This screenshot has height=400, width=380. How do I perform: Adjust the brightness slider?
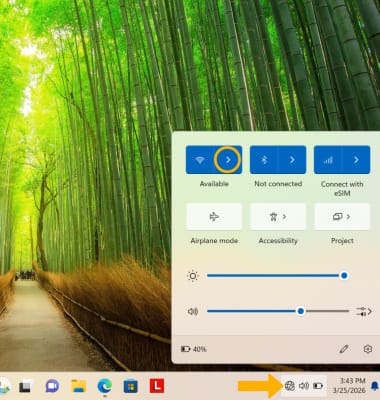(276, 276)
